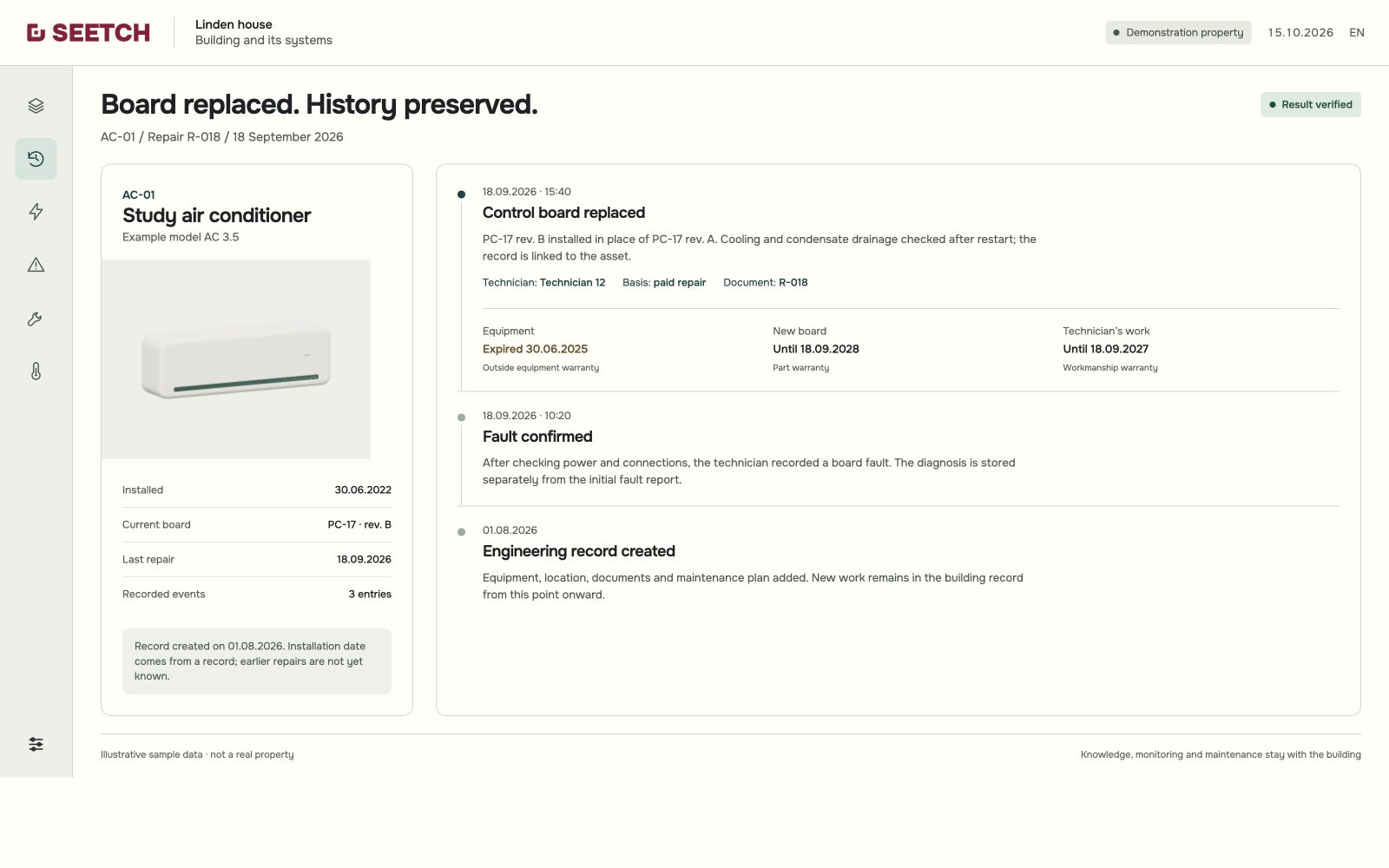Click the paid repair basis value
The width and height of the screenshot is (1389, 868).
[x=680, y=282]
